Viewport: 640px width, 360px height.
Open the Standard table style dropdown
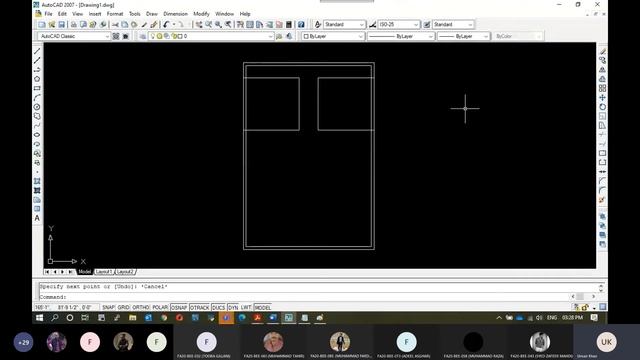click(x=453, y=24)
